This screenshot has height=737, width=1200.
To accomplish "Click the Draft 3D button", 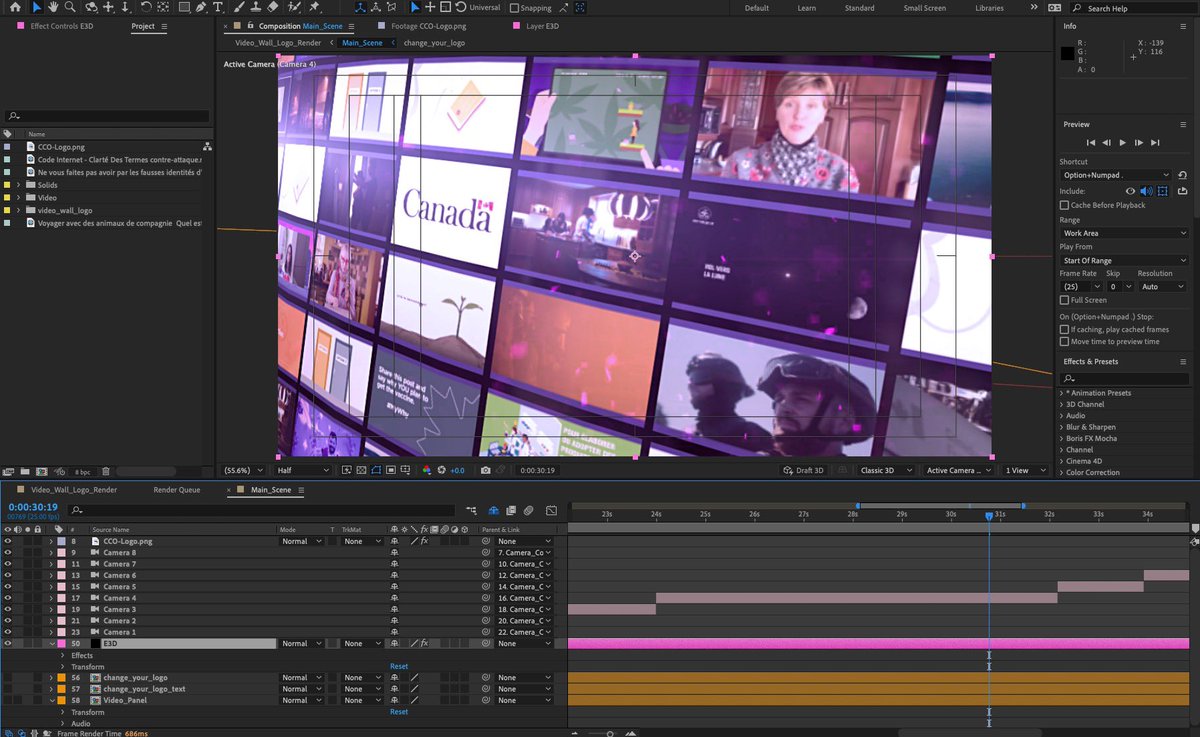I will coord(803,470).
